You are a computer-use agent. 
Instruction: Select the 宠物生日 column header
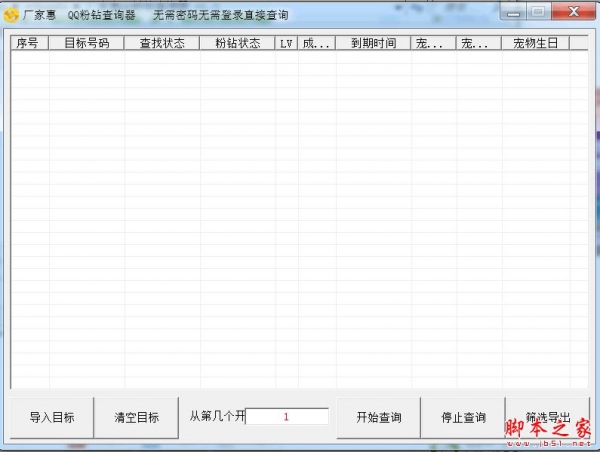point(535,43)
